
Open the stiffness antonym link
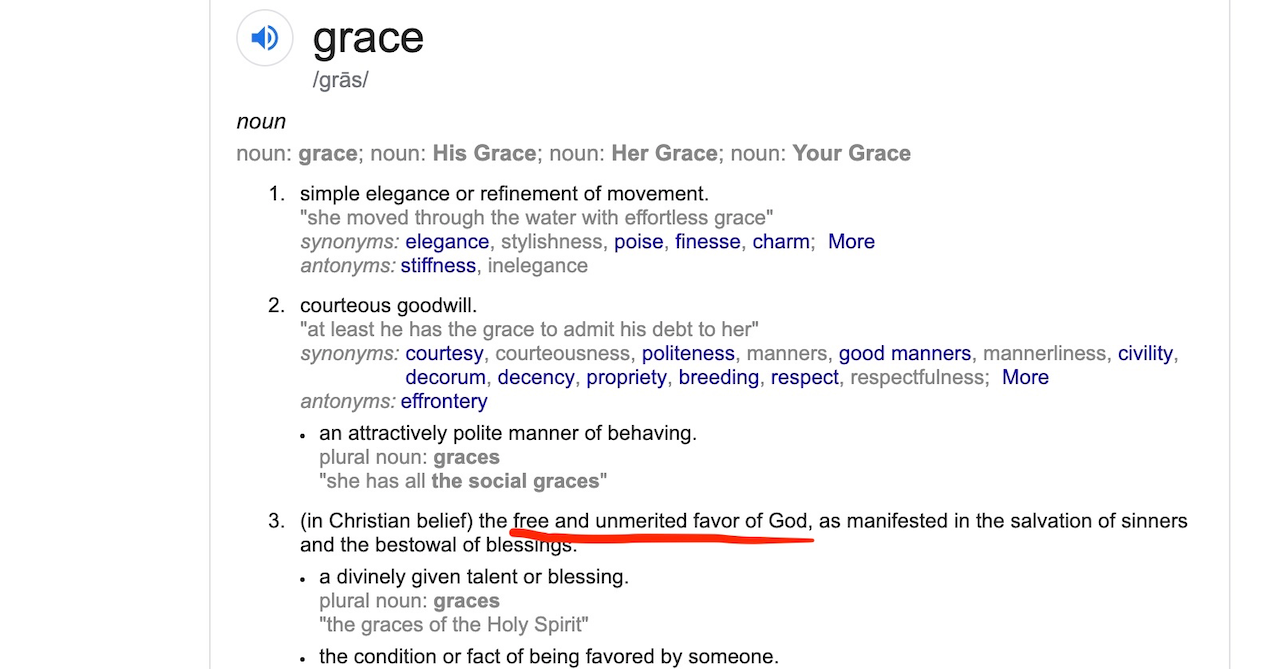click(438, 265)
